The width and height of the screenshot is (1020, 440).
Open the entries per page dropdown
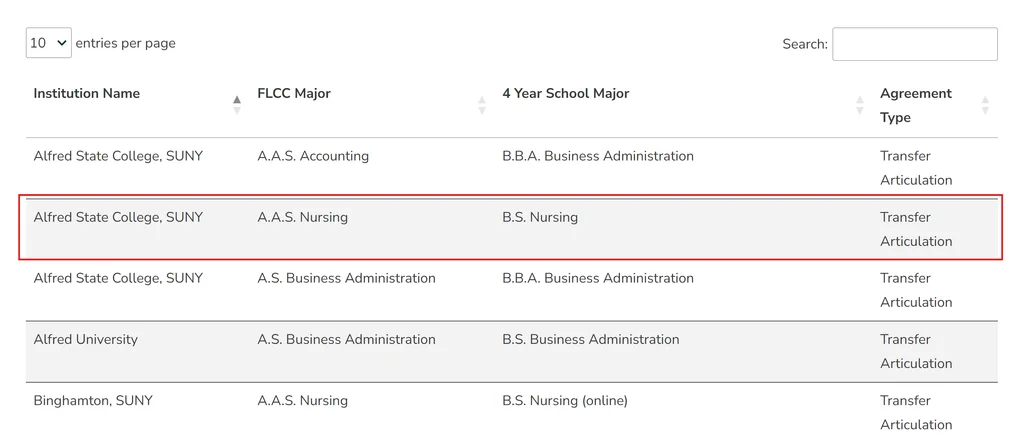[49, 43]
